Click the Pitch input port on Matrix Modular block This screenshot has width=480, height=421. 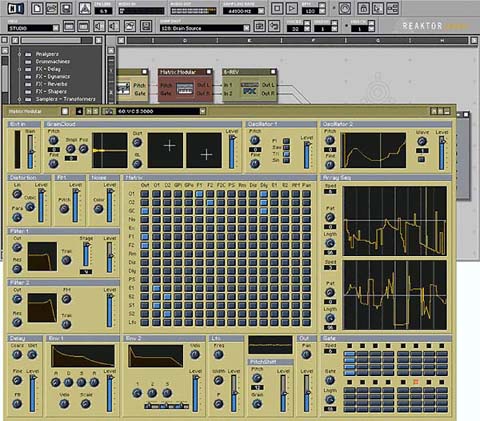coord(165,85)
